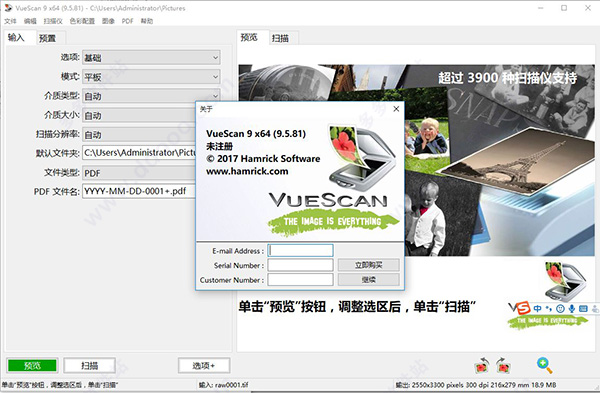The width and height of the screenshot is (600, 393).
Task: Open the 介质大小 dropdown
Action: tap(139, 115)
